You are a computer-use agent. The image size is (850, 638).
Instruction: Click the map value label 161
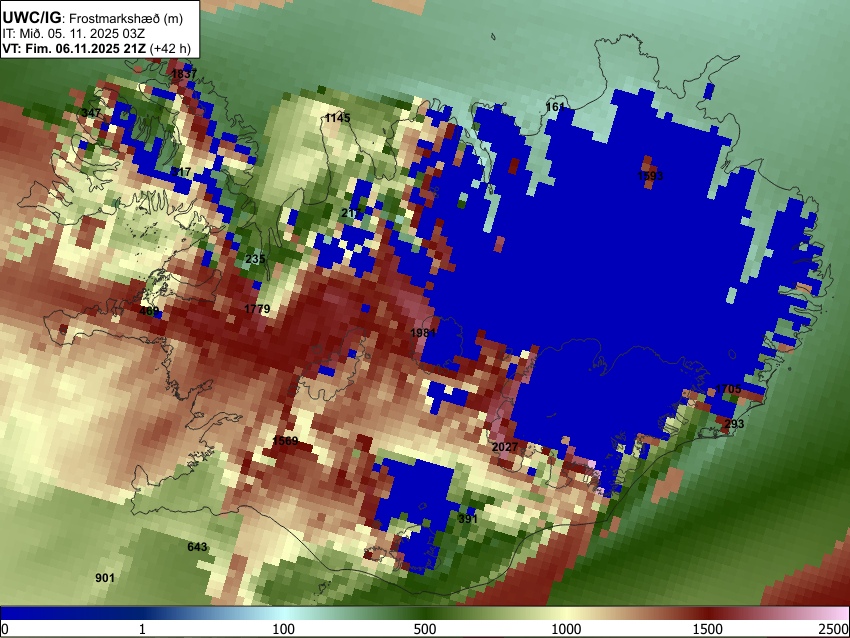click(555, 107)
